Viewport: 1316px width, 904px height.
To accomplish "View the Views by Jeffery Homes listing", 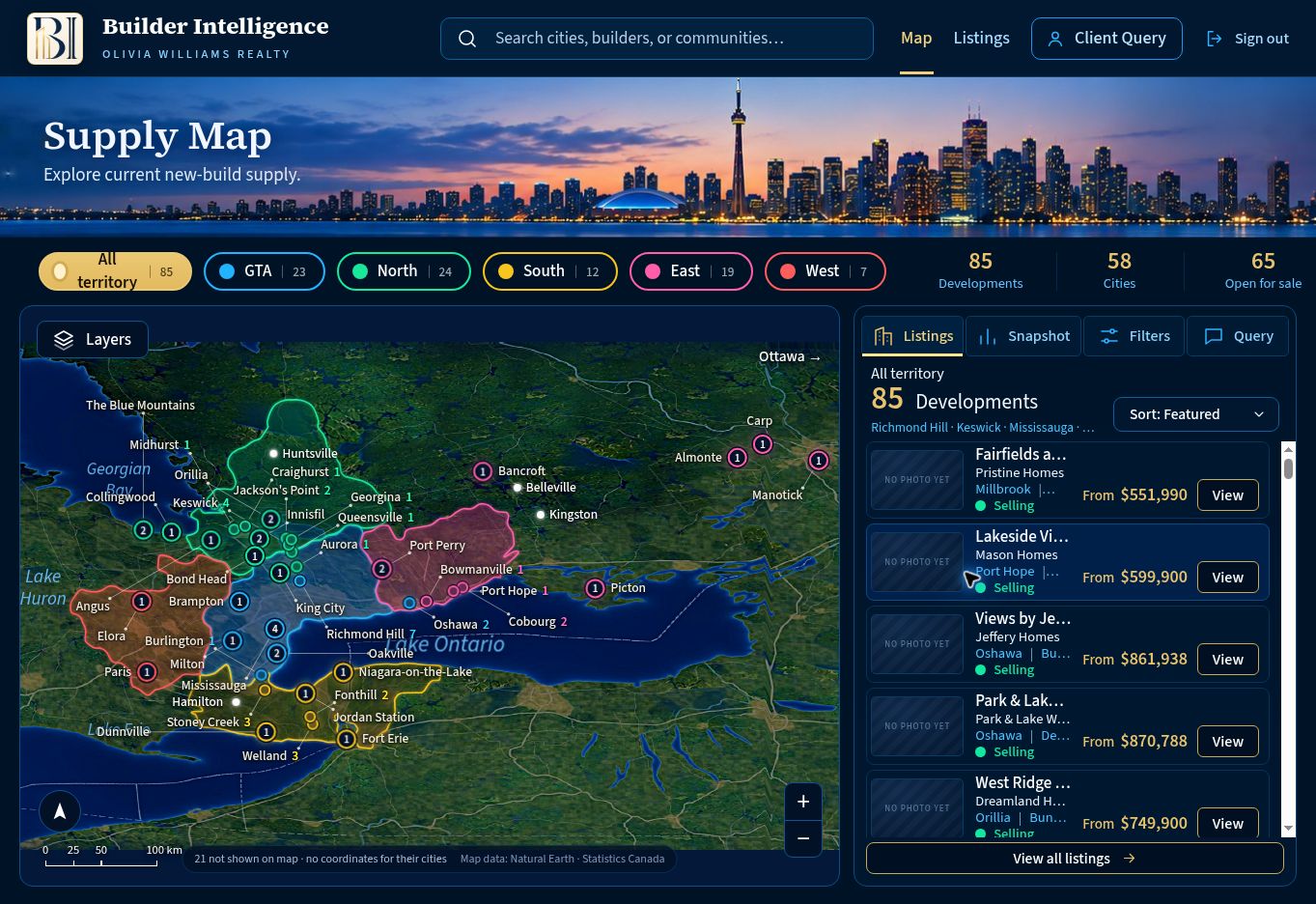I will [x=1228, y=660].
